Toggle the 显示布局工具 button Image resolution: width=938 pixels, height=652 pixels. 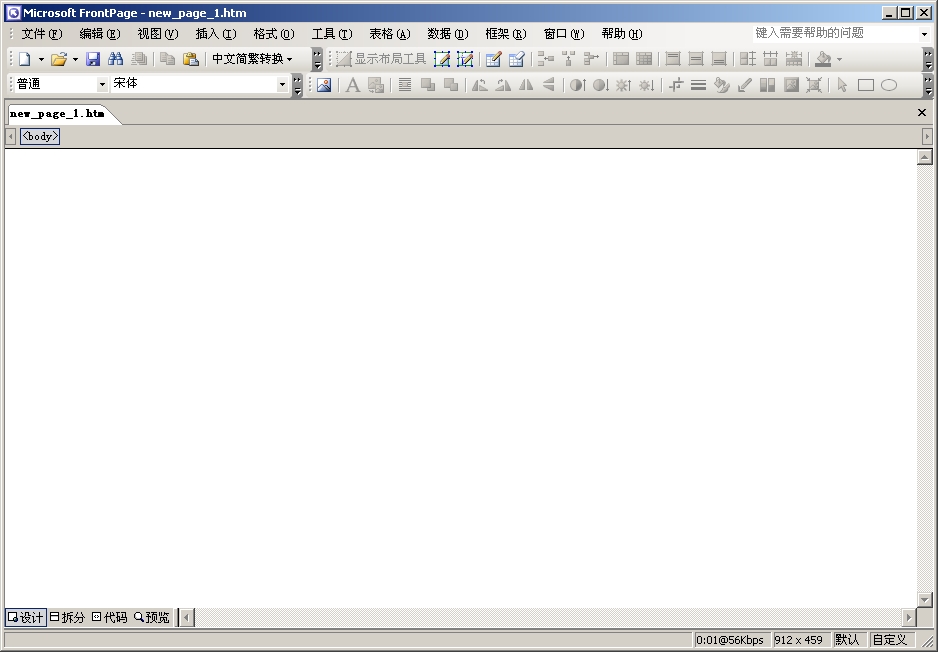pyautogui.click(x=381, y=59)
